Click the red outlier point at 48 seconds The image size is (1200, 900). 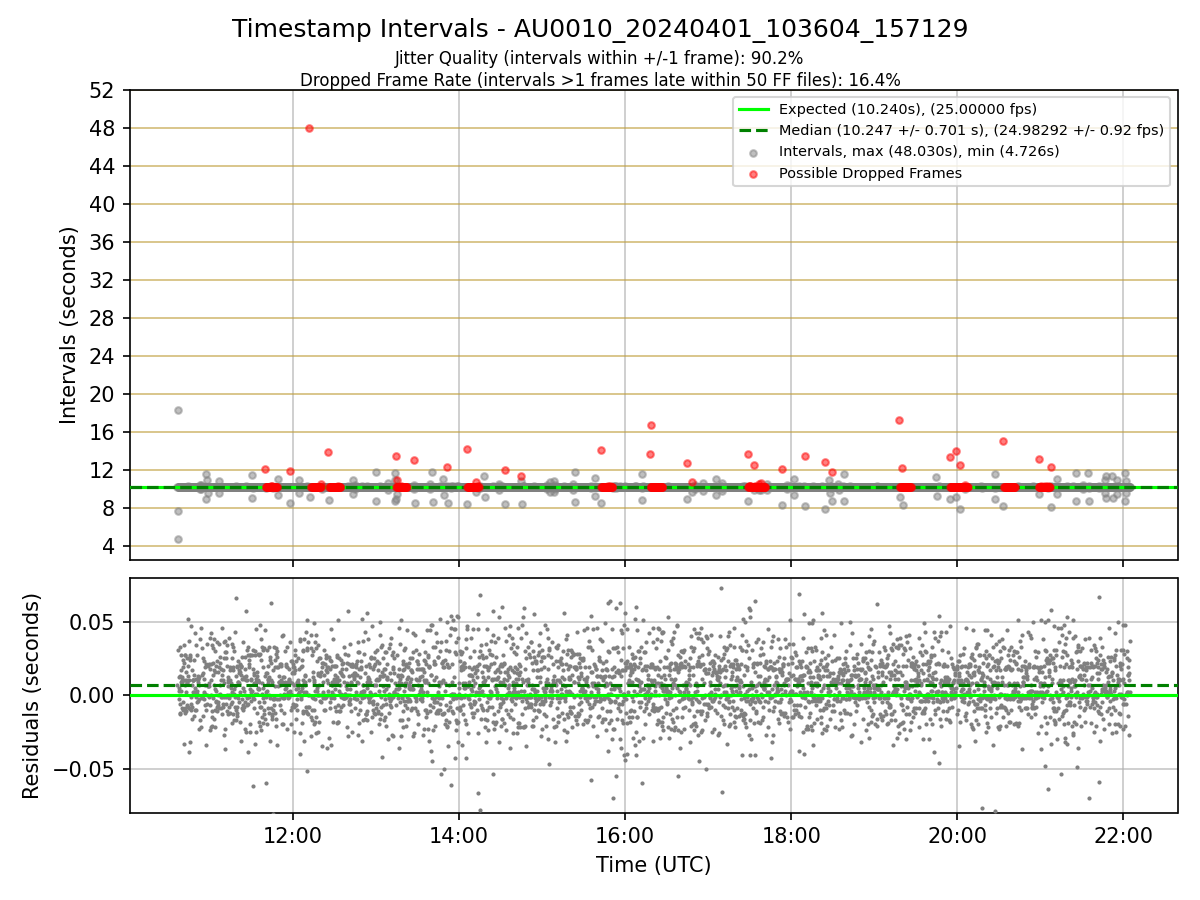(309, 128)
